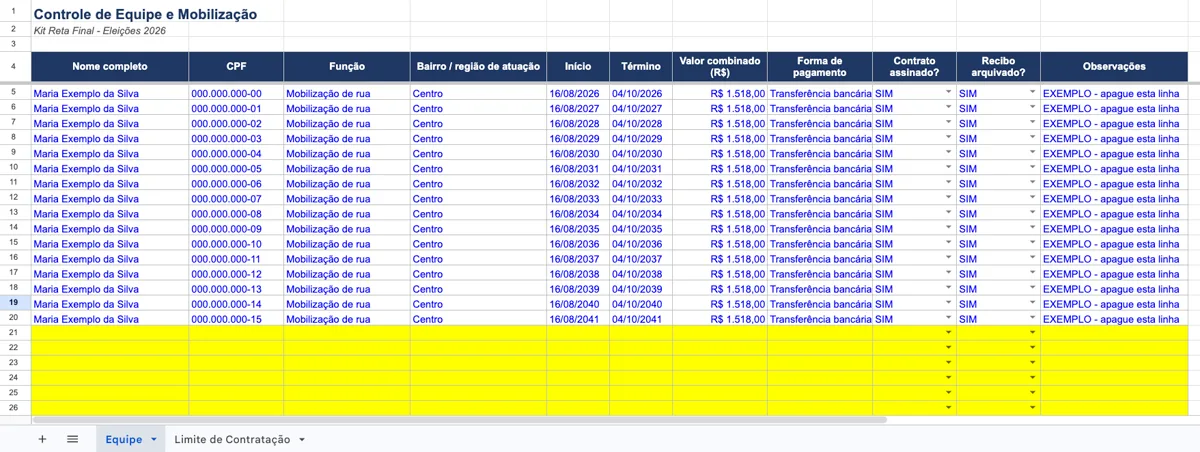Image resolution: width=1200 pixels, height=452 pixels.
Task: Select CPF cell 000.000.000-05
Action: pyautogui.click(x=237, y=168)
